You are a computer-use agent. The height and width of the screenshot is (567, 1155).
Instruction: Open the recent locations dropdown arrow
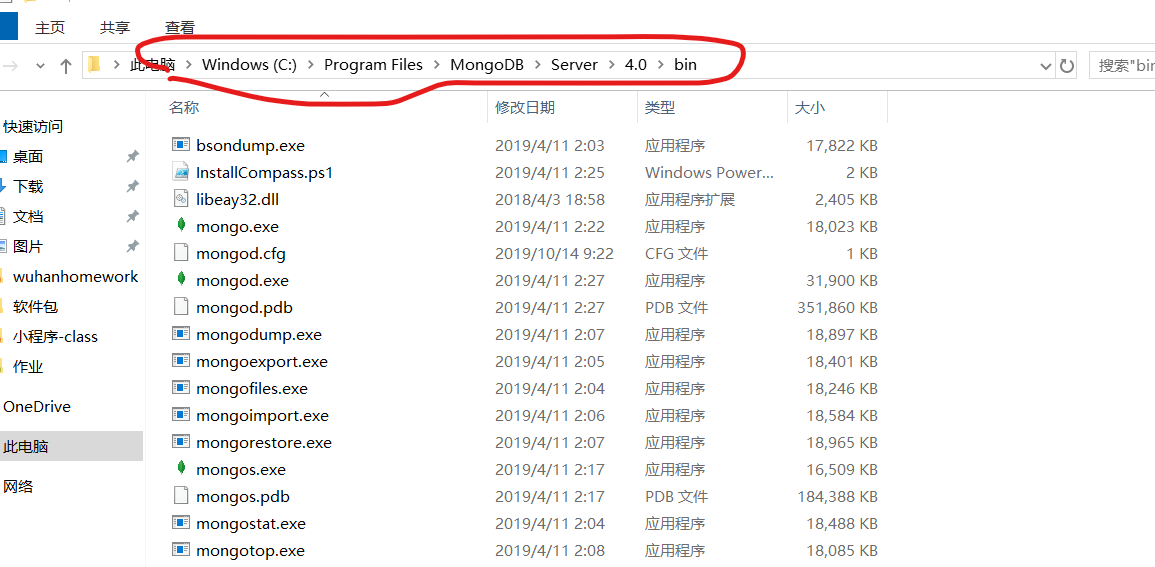click(40, 66)
